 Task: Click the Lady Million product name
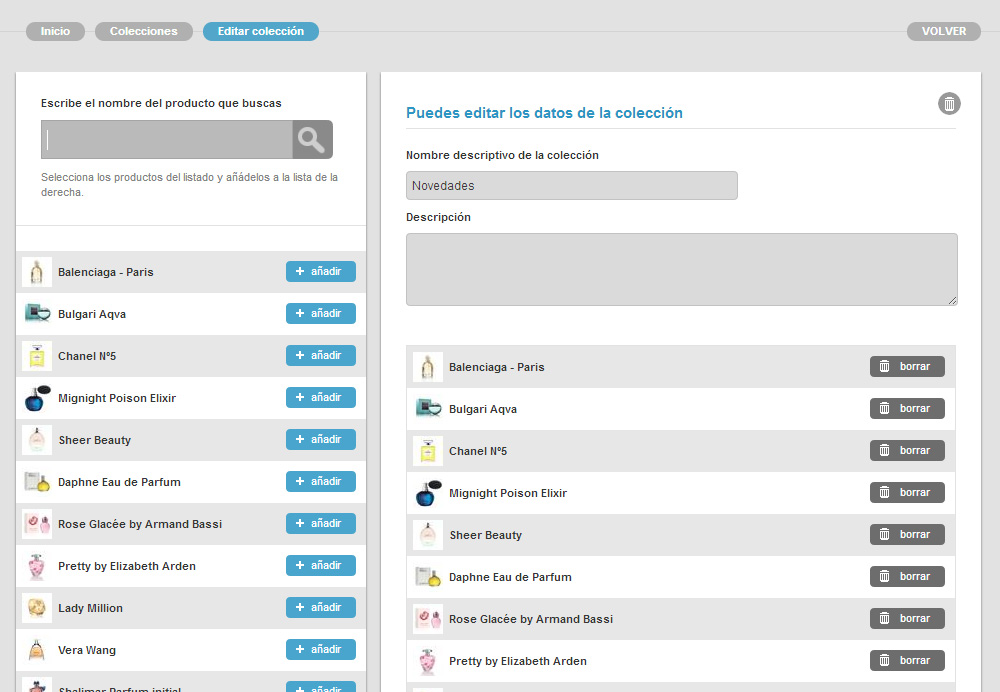91,608
